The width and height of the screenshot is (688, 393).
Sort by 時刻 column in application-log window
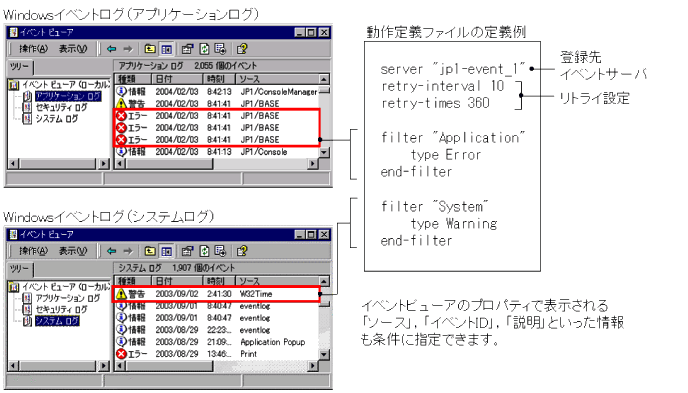219,79
